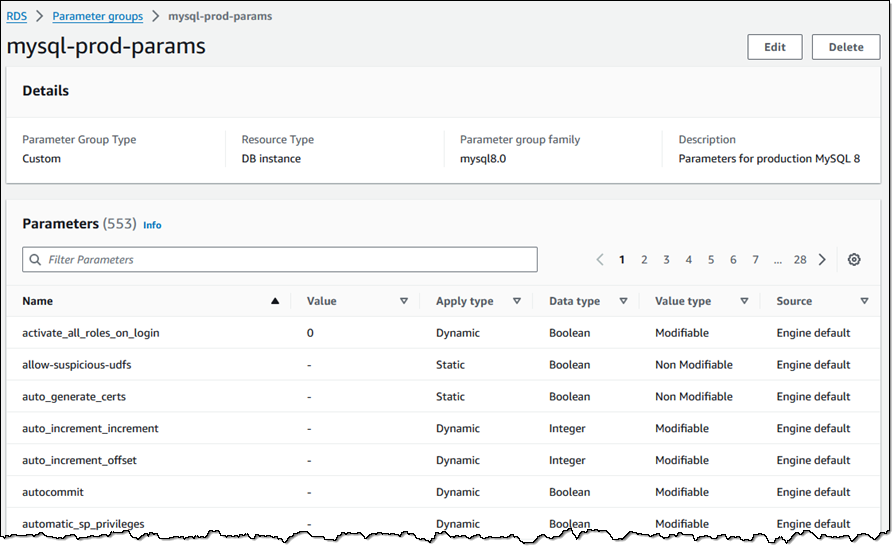
Task: Click the Value type column sort arrow
Action: 744,301
